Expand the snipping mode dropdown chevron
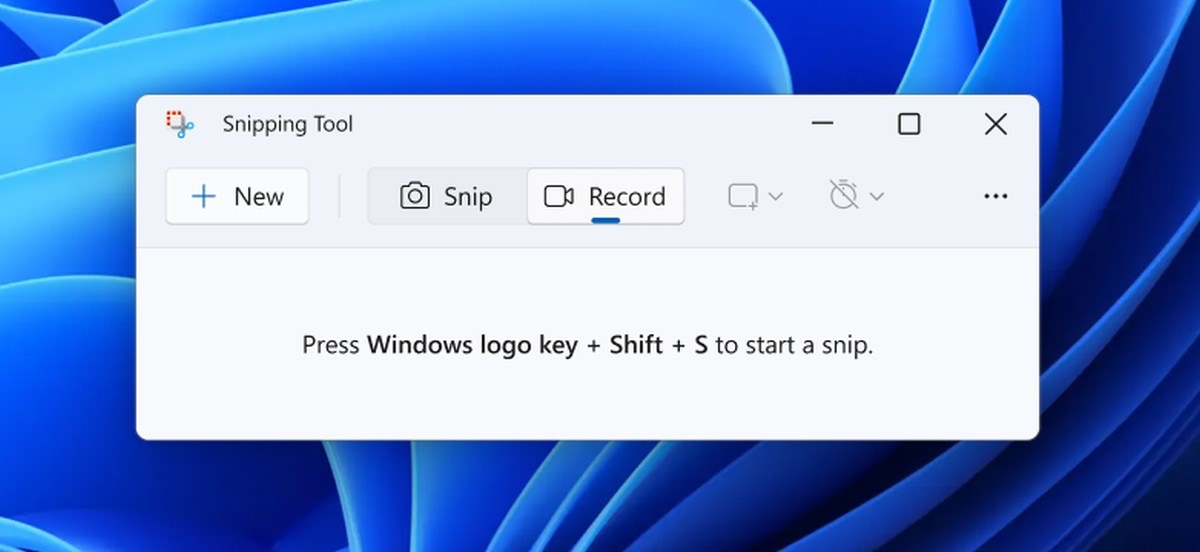Screen dimensions: 1200x552 click(775, 197)
